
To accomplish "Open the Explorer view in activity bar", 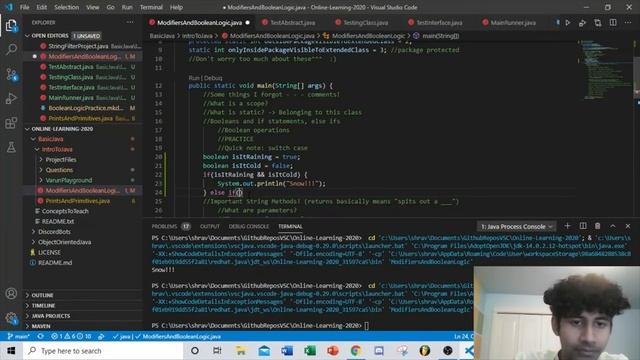I will 11,26.
